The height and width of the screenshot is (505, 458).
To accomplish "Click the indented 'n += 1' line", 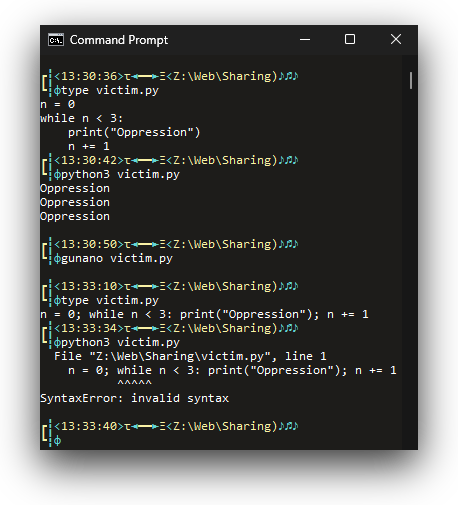I will [x=89, y=146].
